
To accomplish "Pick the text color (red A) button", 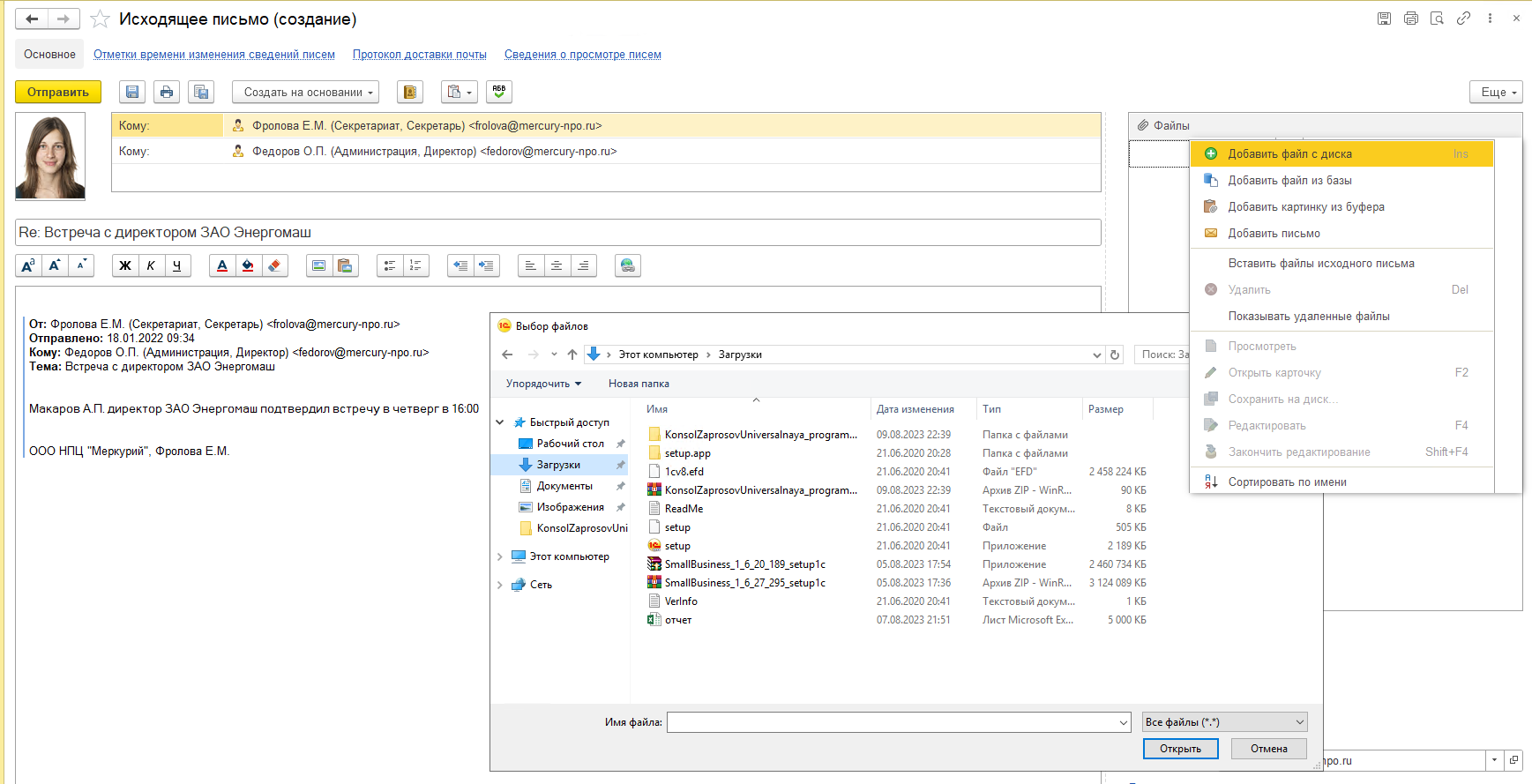I will tap(222, 265).
